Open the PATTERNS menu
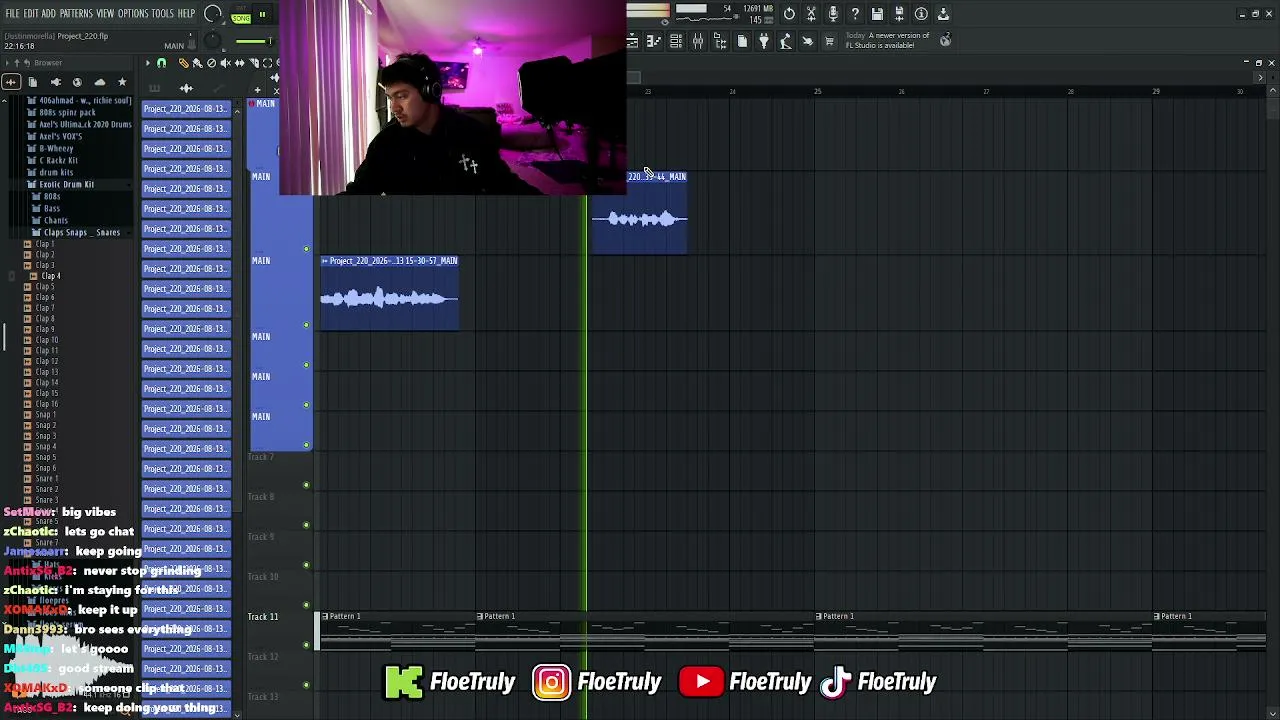Image resolution: width=1280 pixels, height=720 pixels. coord(76,14)
